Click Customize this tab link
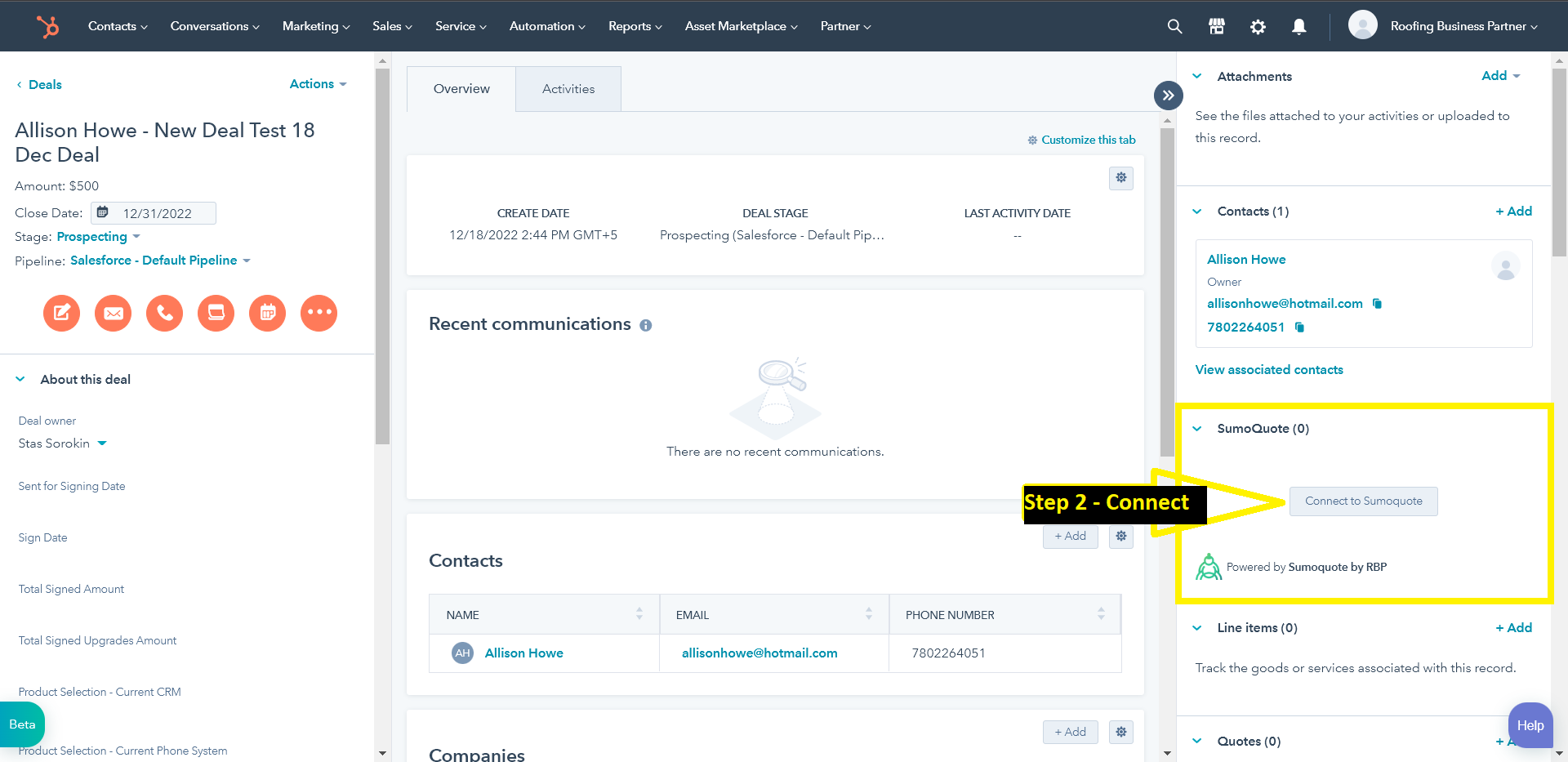 tap(1081, 140)
